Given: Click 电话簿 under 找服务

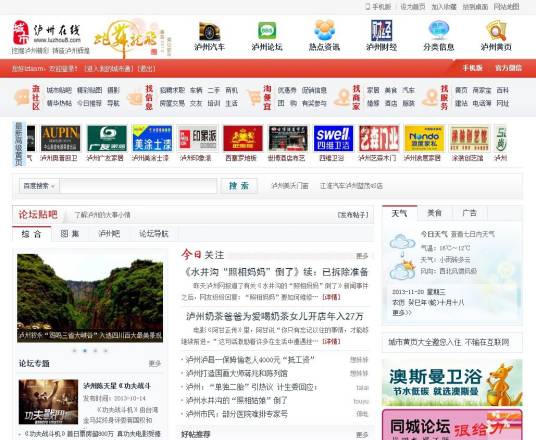Looking at the screenshot, I should (x=482, y=103).
